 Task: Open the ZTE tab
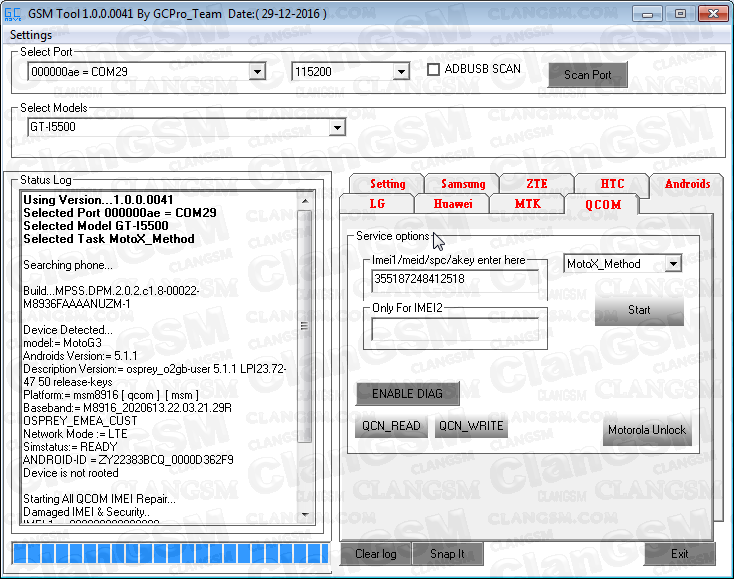click(x=536, y=183)
